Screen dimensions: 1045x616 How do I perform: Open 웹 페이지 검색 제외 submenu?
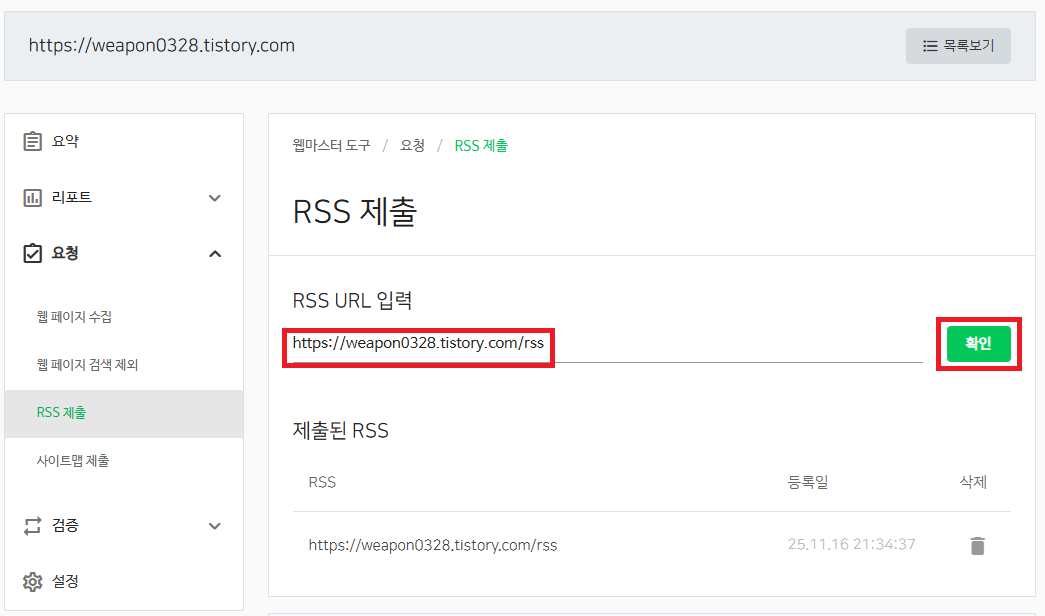pyautogui.click(x=87, y=365)
